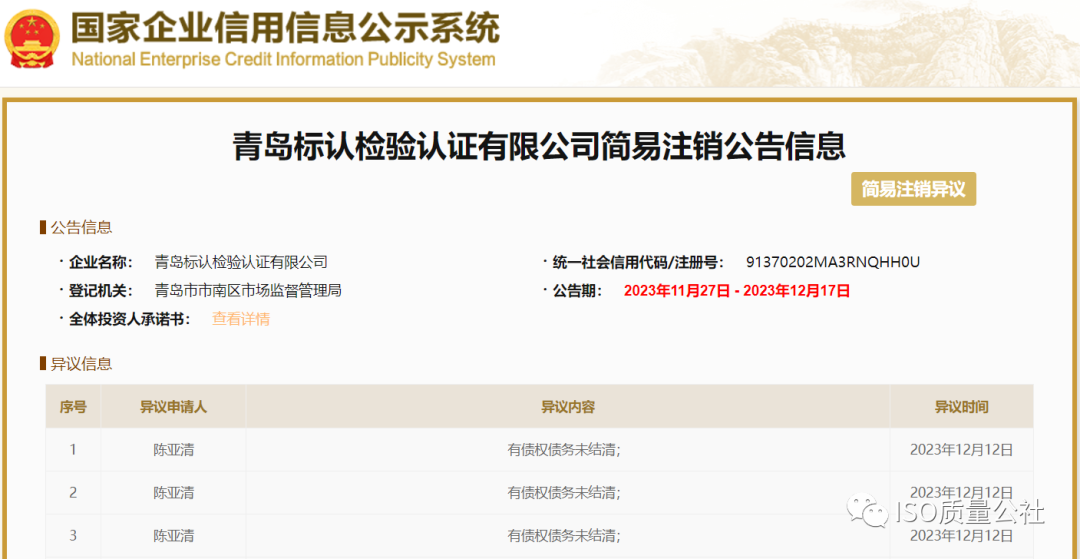The height and width of the screenshot is (559, 1080).
Task: Click row 3 objection content 有债权债务未结清
Action: pyautogui.click(x=565, y=536)
